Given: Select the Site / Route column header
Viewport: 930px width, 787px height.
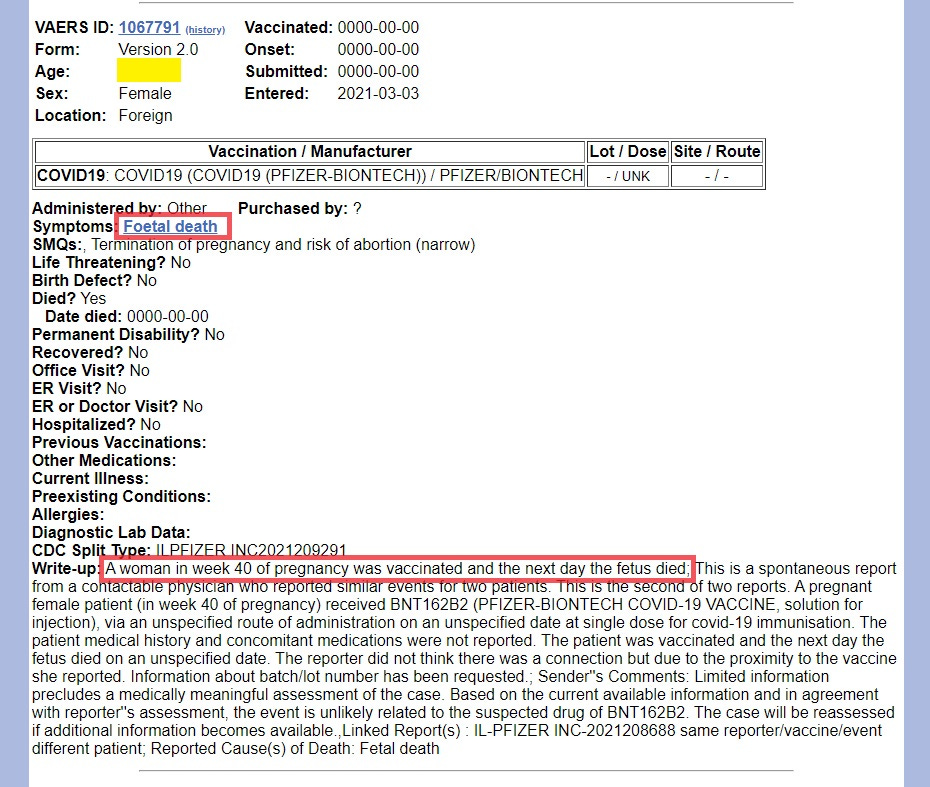Looking at the screenshot, I should 717,151.
